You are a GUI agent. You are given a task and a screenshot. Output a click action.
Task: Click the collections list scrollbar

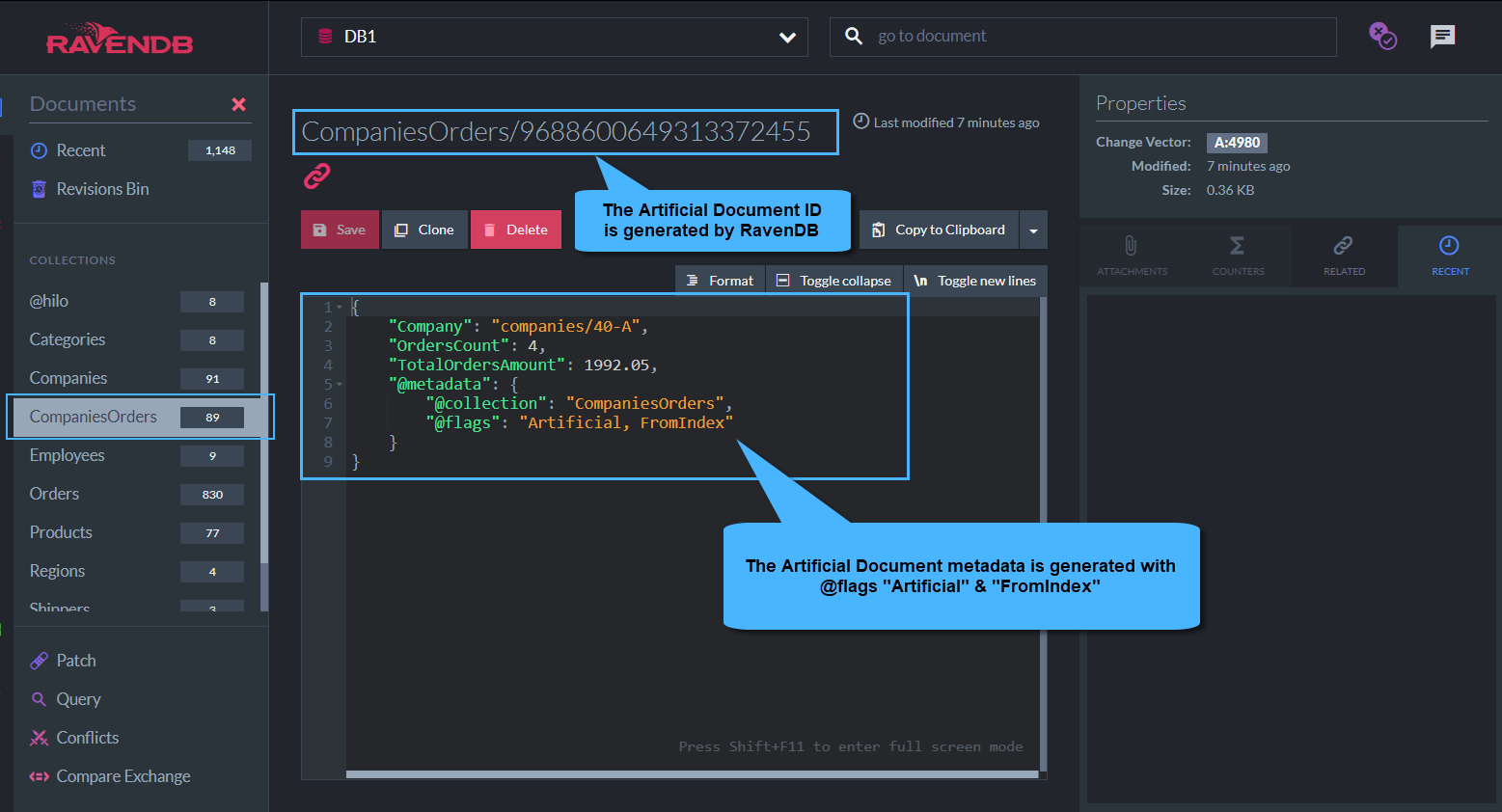click(x=264, y=422)
